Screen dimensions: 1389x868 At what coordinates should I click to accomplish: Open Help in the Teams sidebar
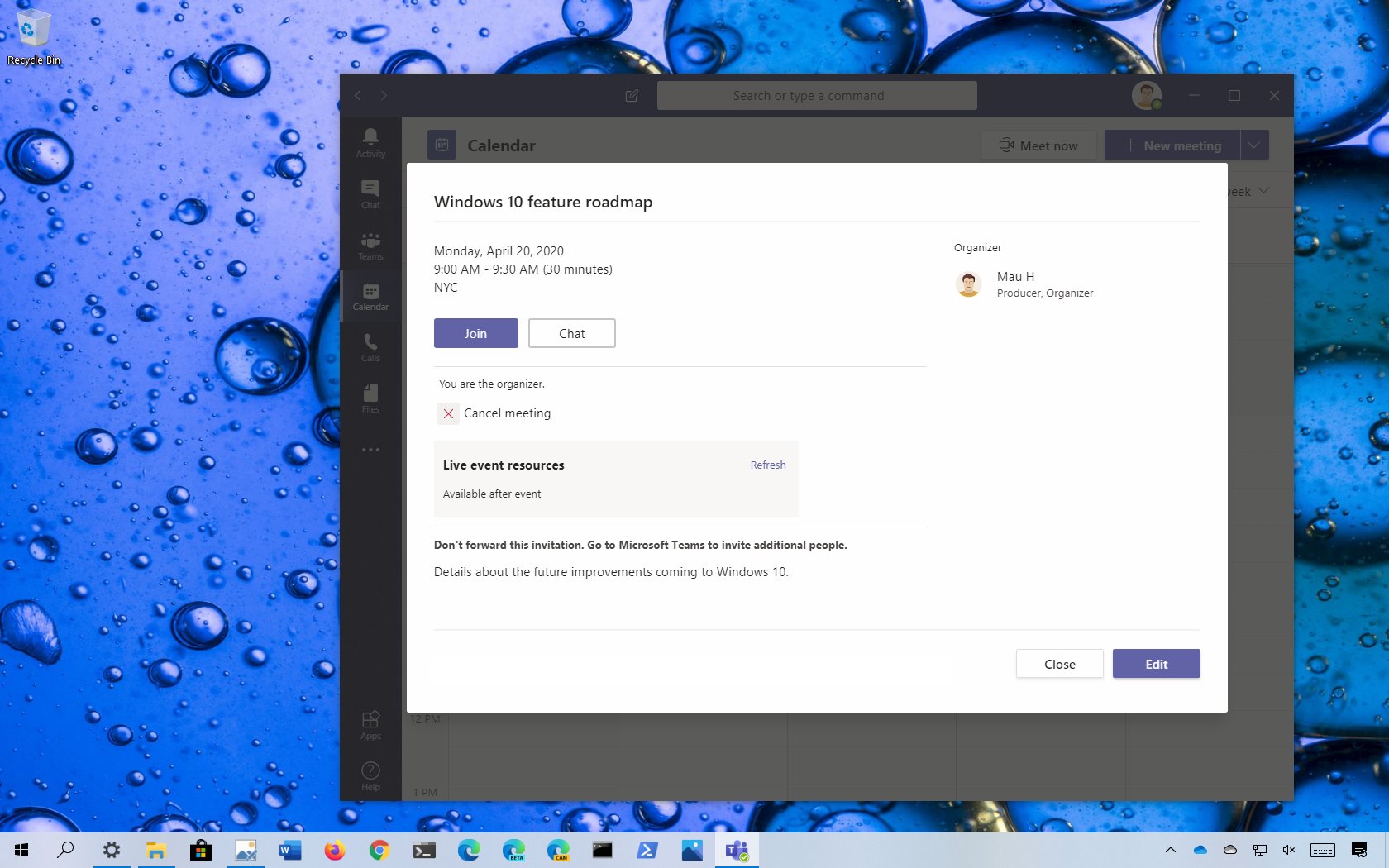(x=370, y=776)
